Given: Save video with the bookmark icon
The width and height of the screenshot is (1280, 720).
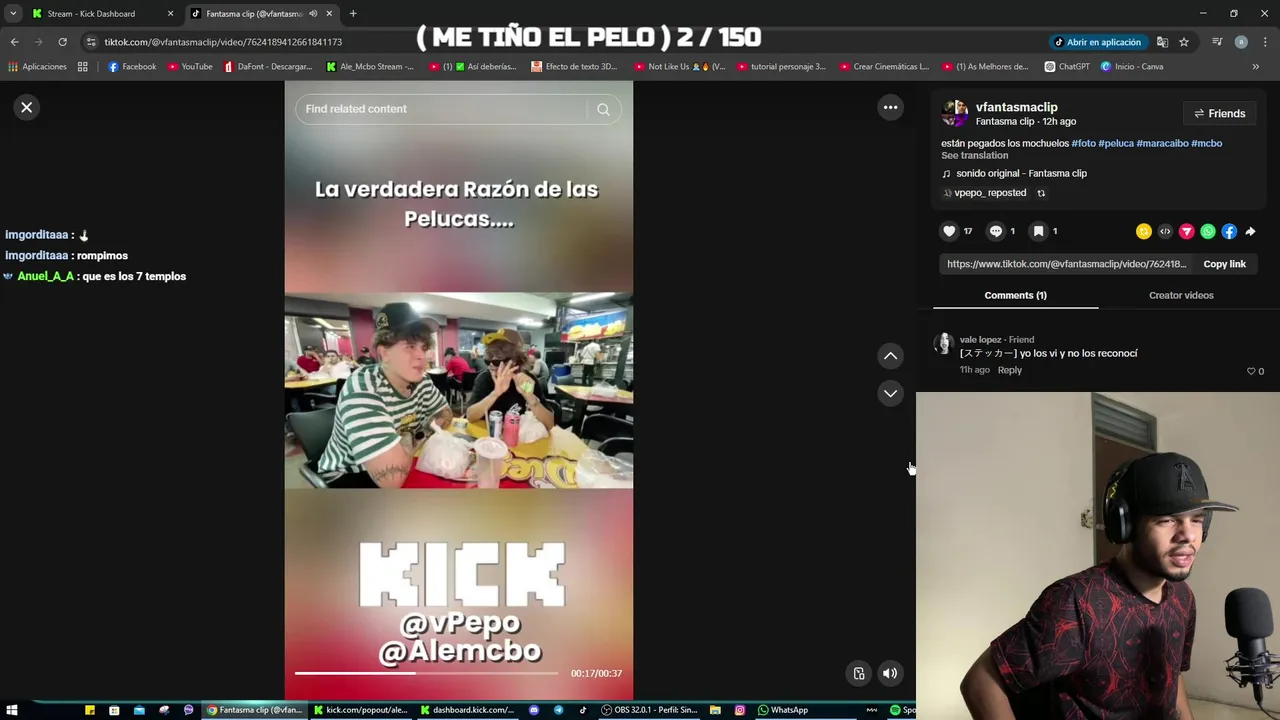Looking at the screenshot, I should tap(1038, 231).
